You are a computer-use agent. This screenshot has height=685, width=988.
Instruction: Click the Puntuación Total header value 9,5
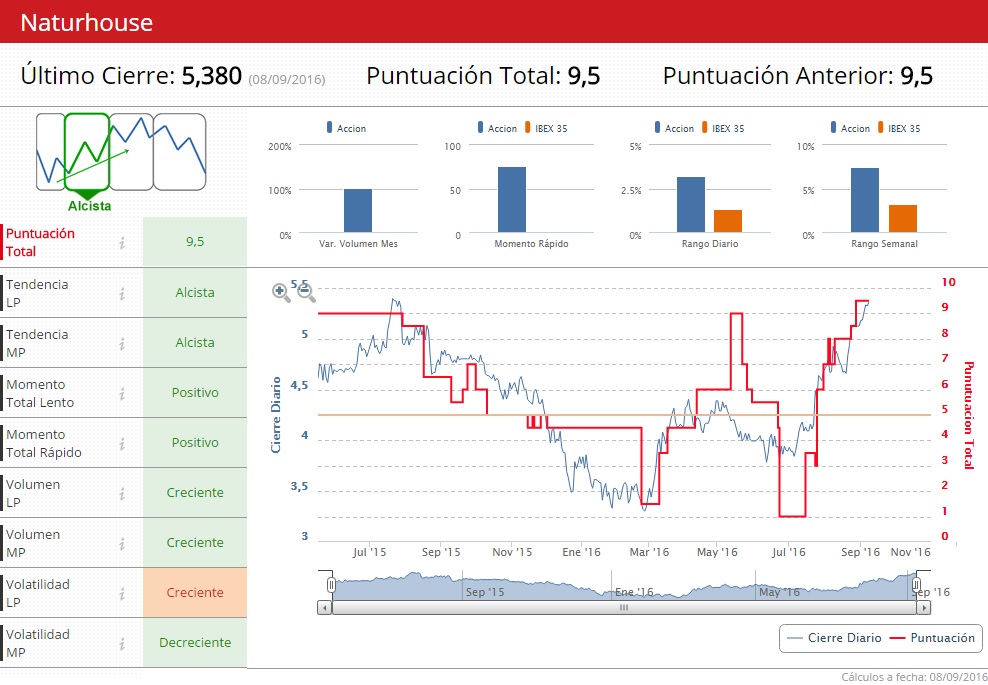(x=583, y=76)
